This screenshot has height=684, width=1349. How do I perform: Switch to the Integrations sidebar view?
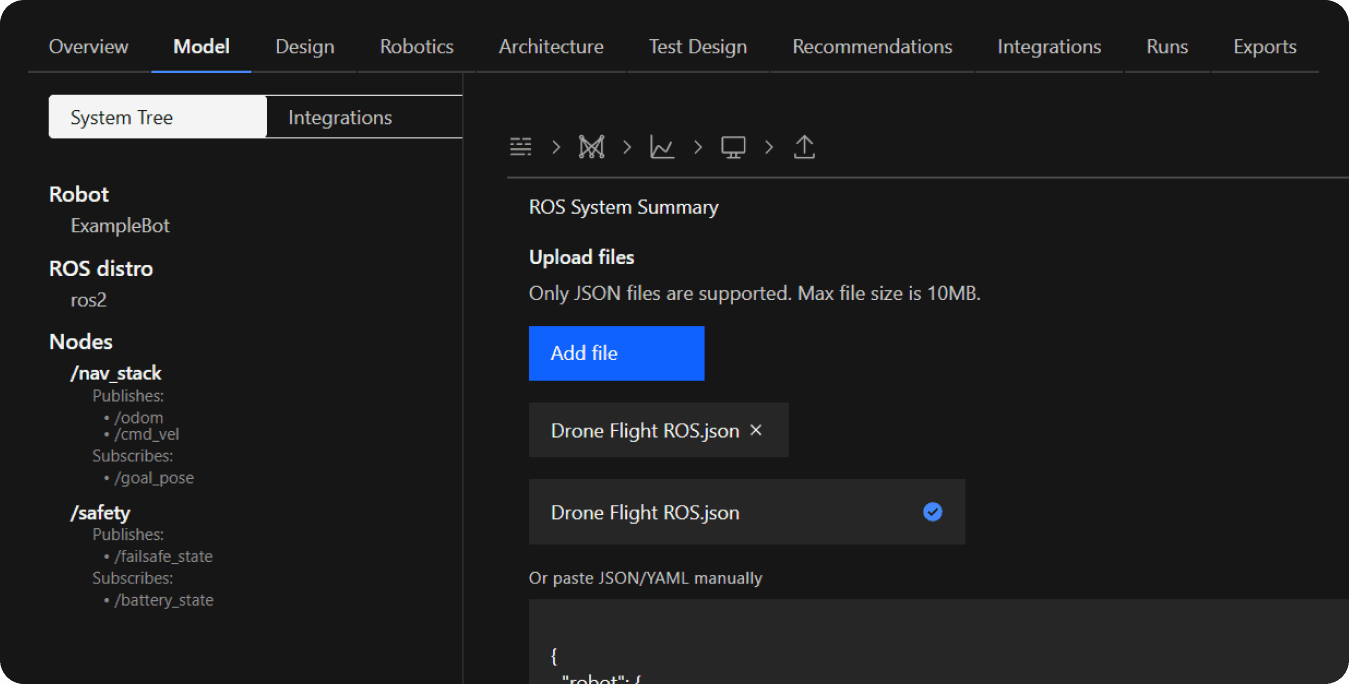340,117
